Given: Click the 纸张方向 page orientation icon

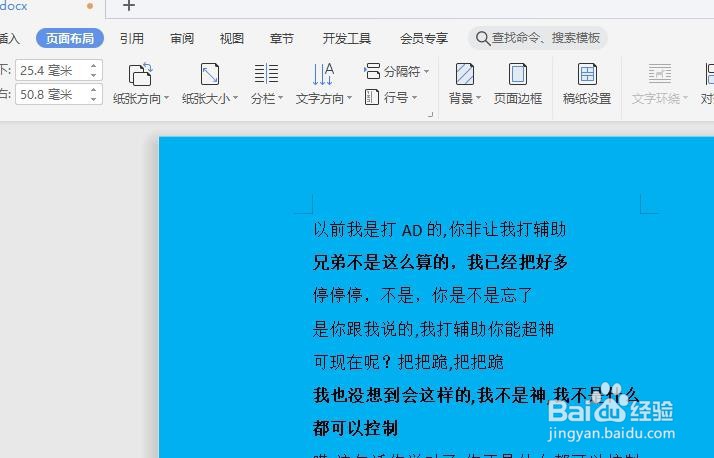Looking at the screenshot, I should [140, 74].
